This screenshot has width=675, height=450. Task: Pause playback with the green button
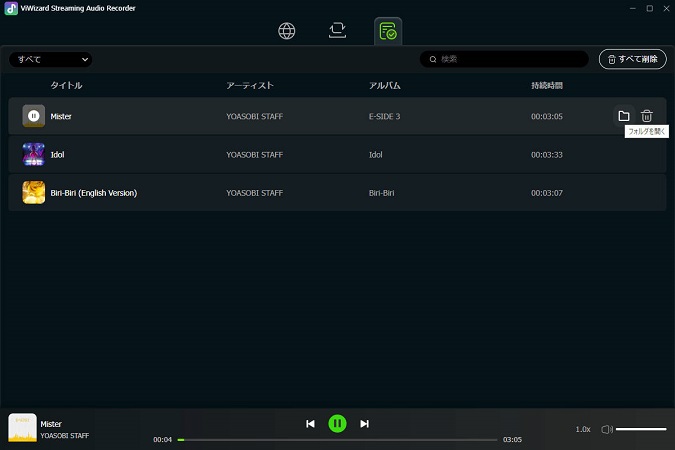pos(338,424)
